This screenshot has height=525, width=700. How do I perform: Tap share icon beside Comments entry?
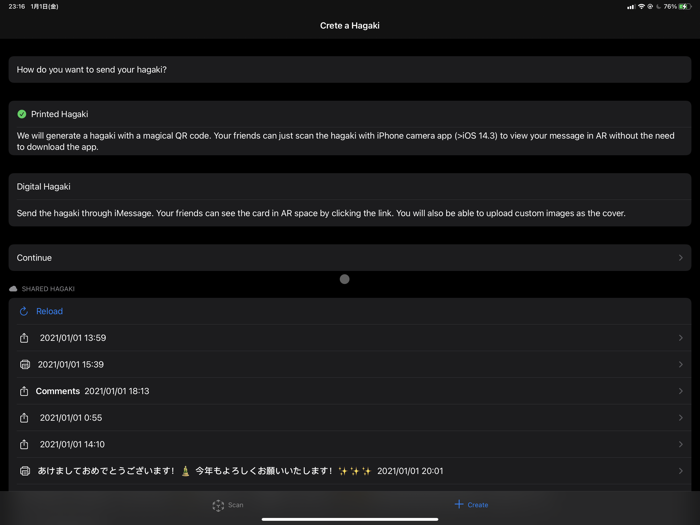tap(24, 391)
